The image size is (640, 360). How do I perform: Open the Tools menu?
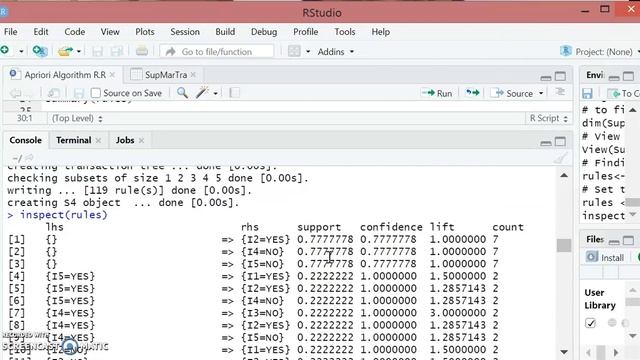(x=345, y=32)
